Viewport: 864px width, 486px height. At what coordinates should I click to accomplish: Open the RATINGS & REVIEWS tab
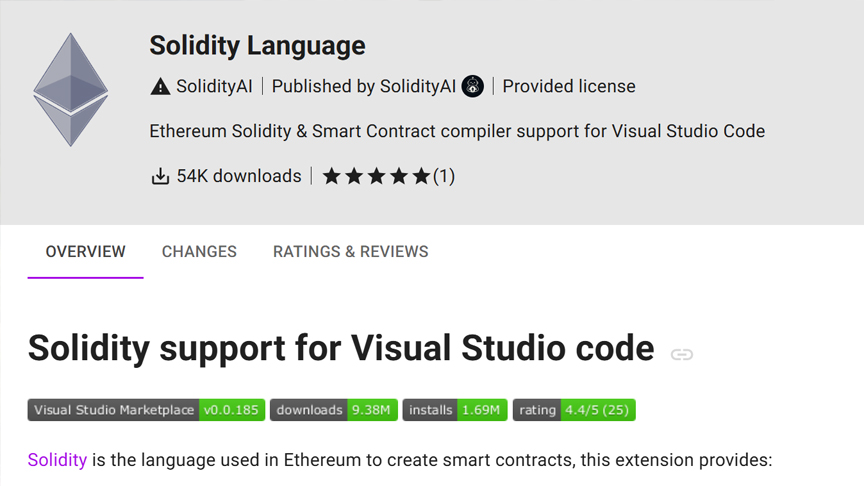tap(350, 252)
